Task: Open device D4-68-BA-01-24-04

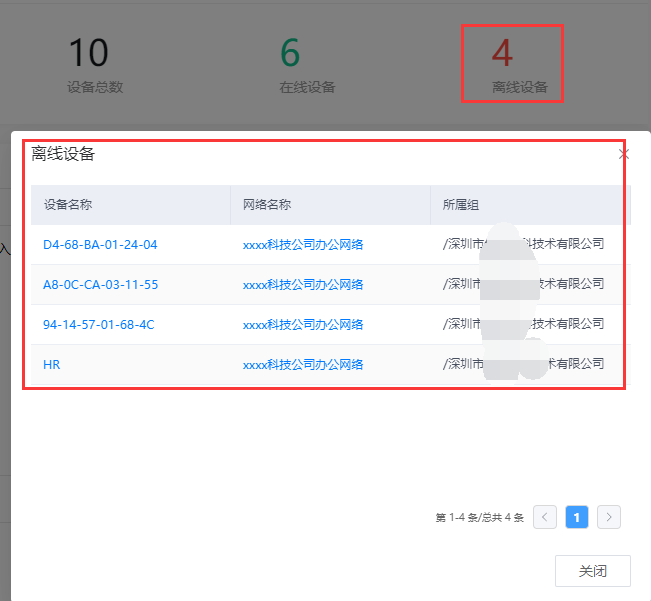Action: (100, 244)
